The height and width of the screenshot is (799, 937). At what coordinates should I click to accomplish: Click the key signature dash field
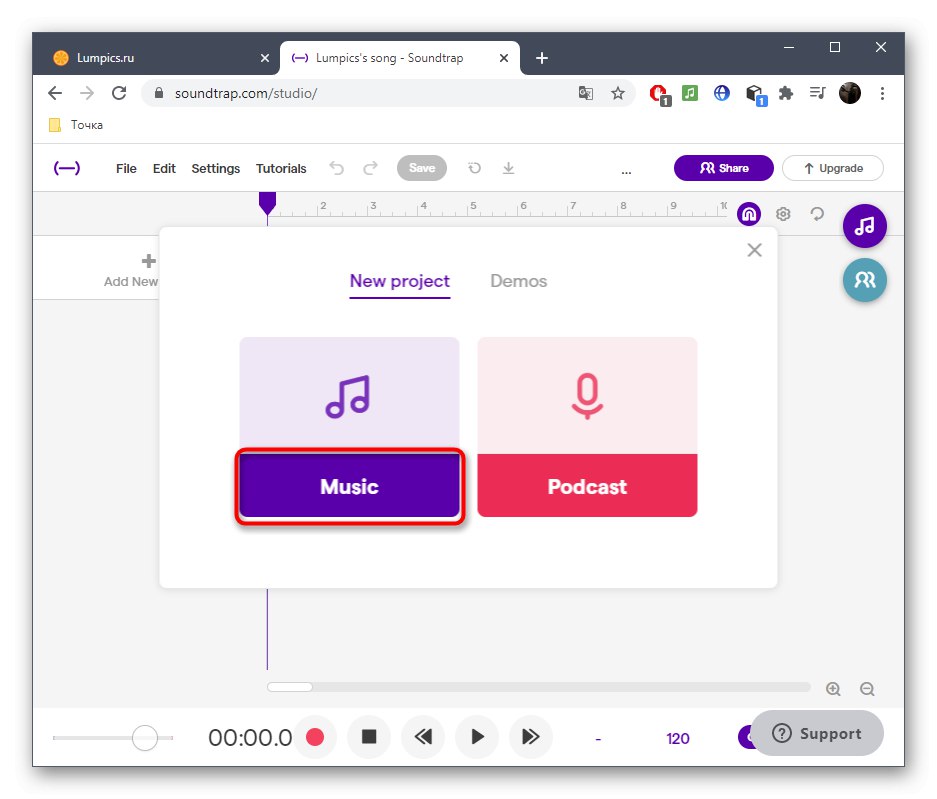(598, 739)
